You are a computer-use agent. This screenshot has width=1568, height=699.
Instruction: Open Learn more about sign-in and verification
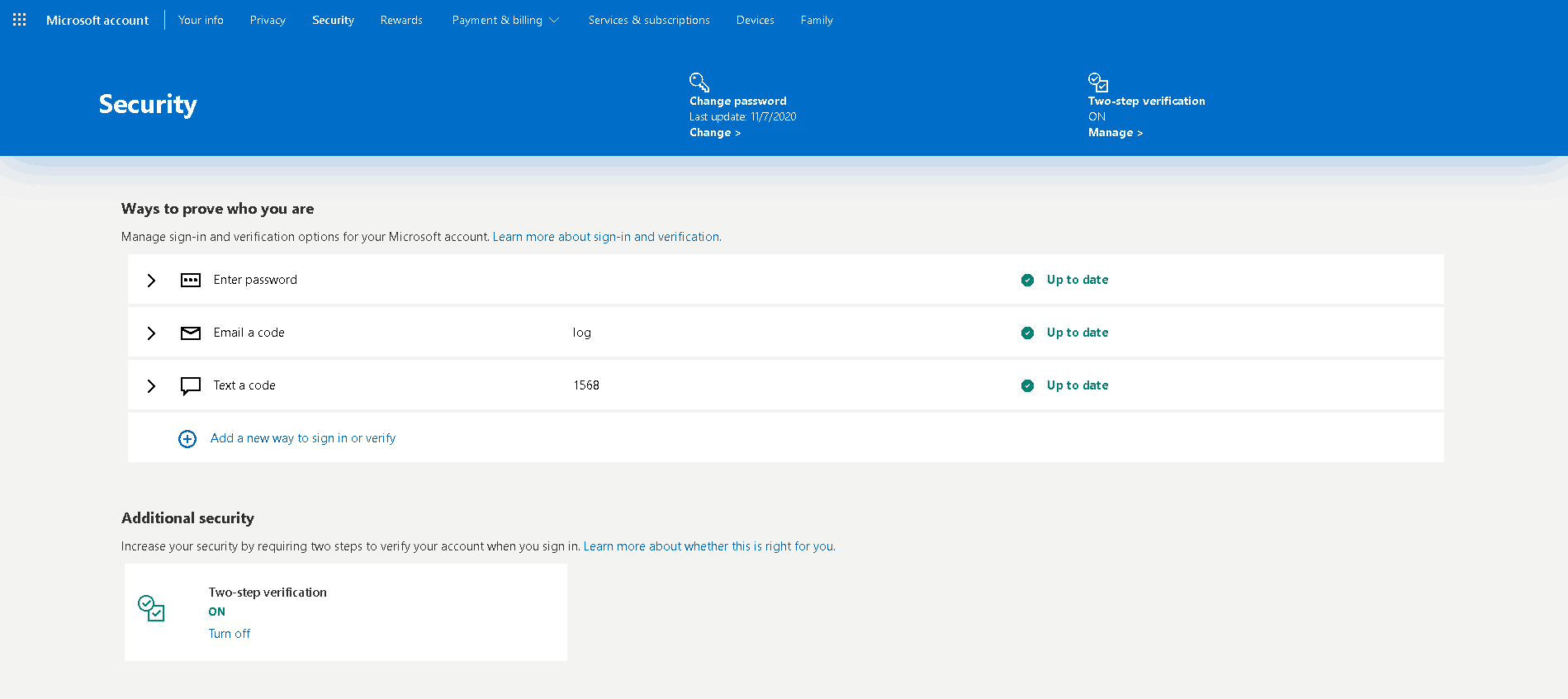click(607, 237)
